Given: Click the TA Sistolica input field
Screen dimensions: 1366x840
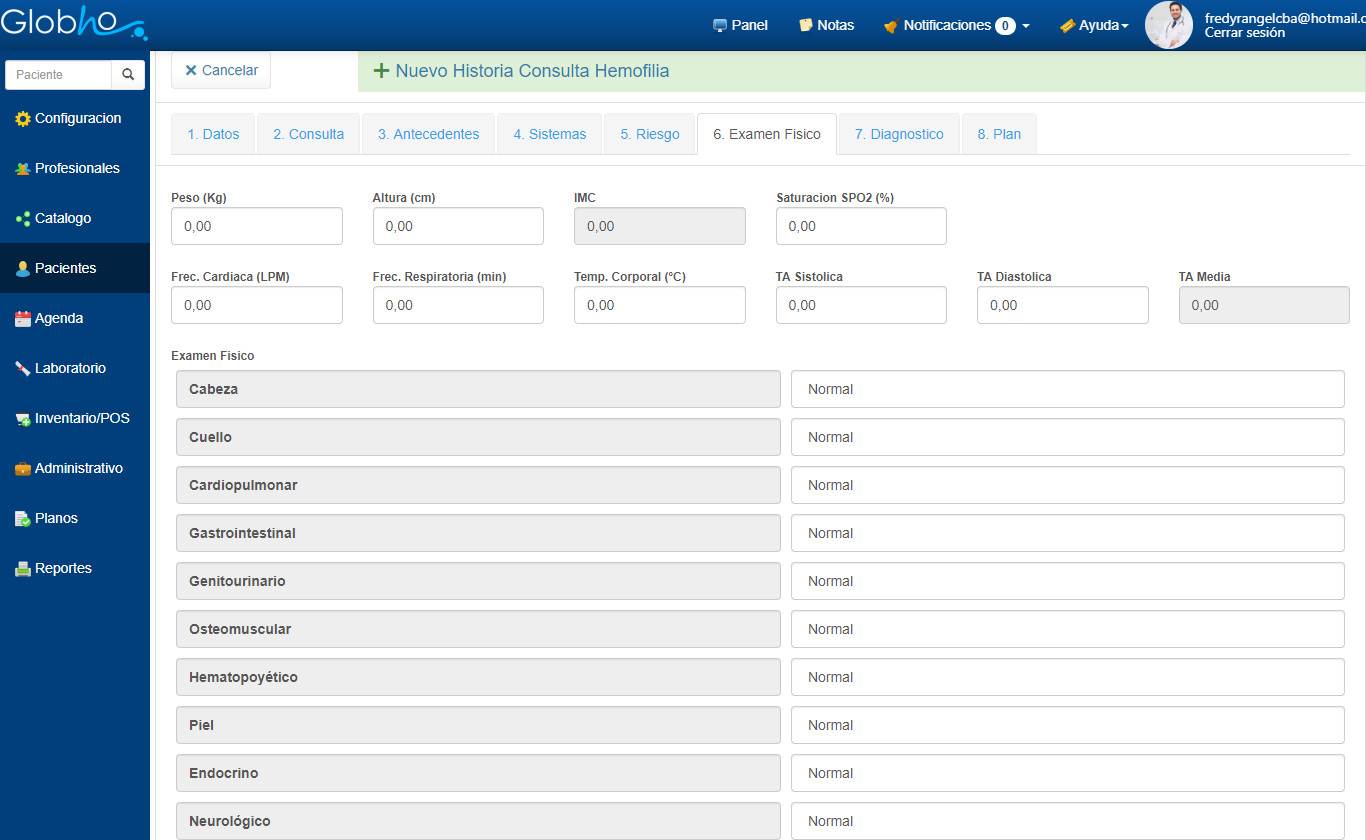Looking at the screenshot, I should pyautogui.click(x=861, y=305).
